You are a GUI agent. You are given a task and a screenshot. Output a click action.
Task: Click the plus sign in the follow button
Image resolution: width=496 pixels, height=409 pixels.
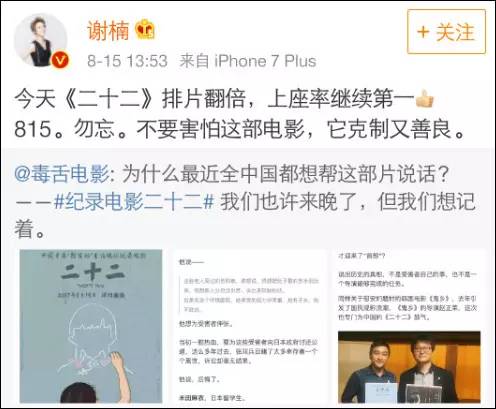coord(423,32)
